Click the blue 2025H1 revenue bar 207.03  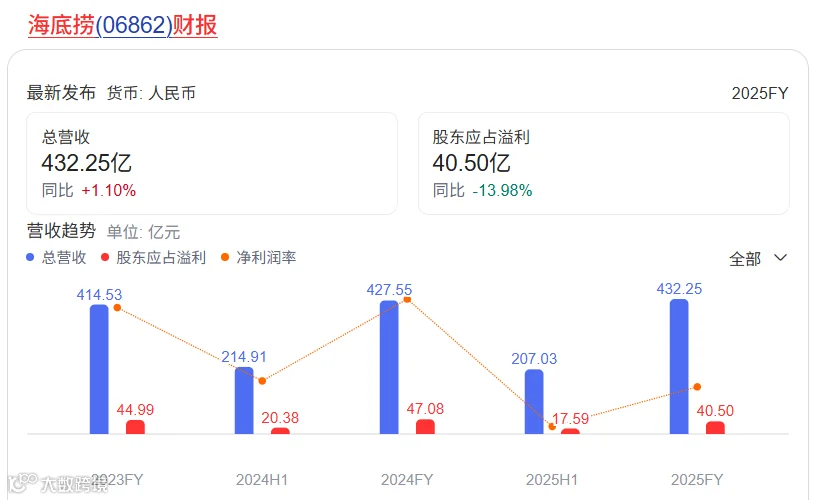coord(534,402)
